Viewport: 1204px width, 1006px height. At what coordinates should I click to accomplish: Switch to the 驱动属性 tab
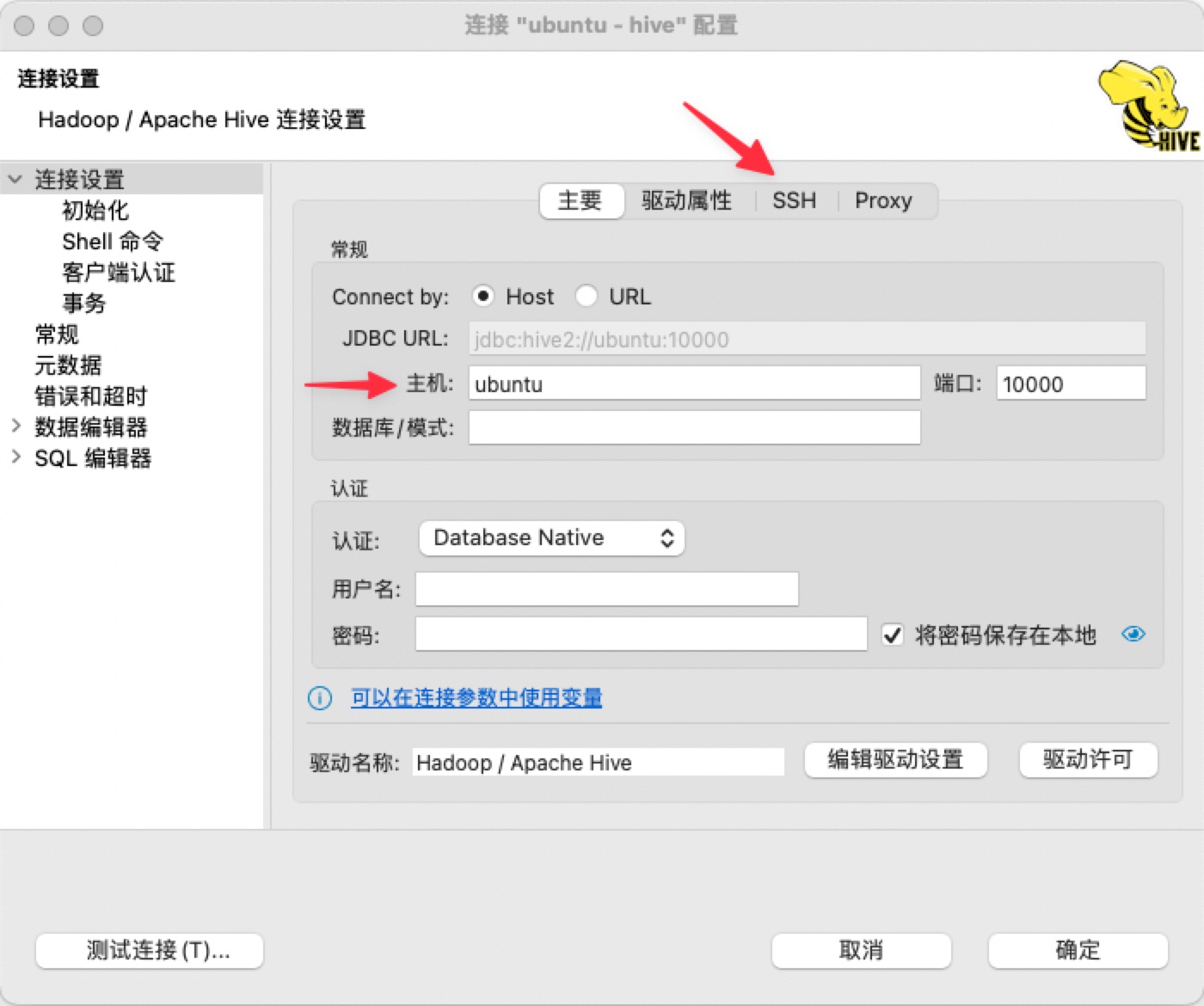pos(687,201)
